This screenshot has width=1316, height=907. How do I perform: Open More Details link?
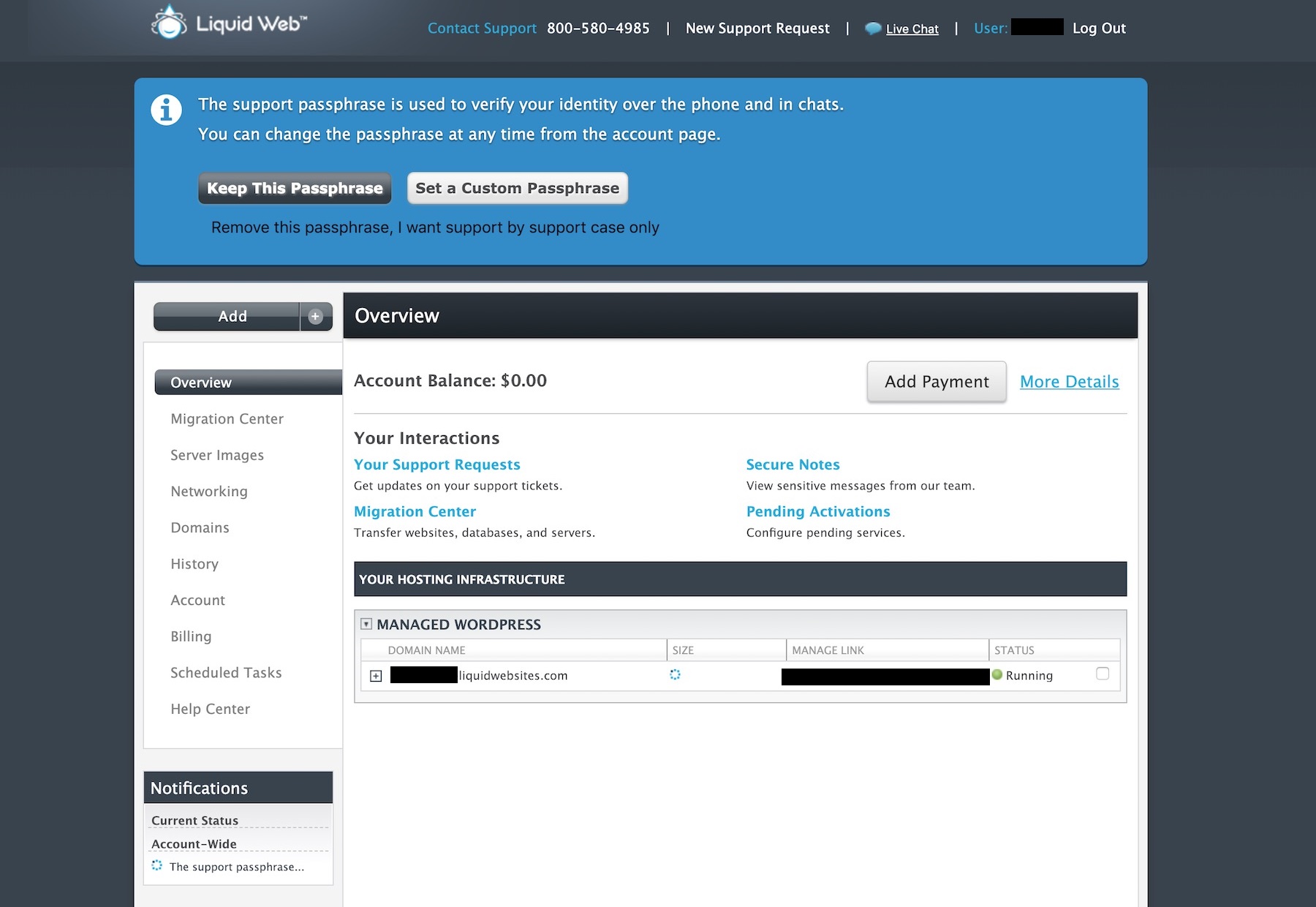(1069, 382)
